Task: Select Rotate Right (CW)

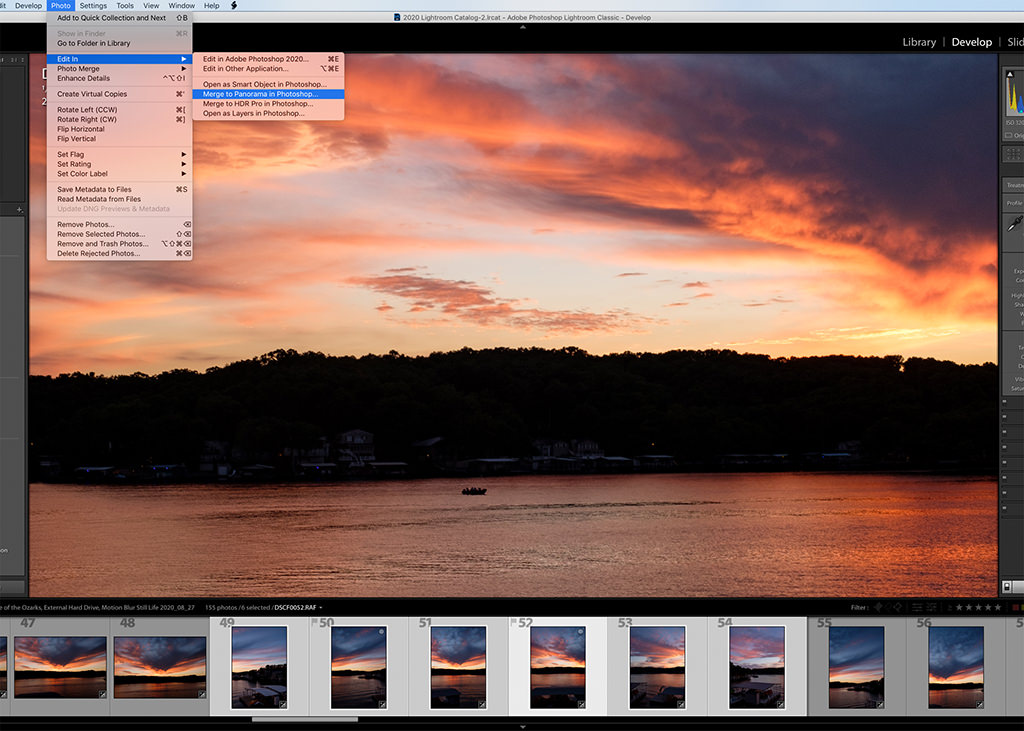Action: pyautogui.click(x=120, y=120)
